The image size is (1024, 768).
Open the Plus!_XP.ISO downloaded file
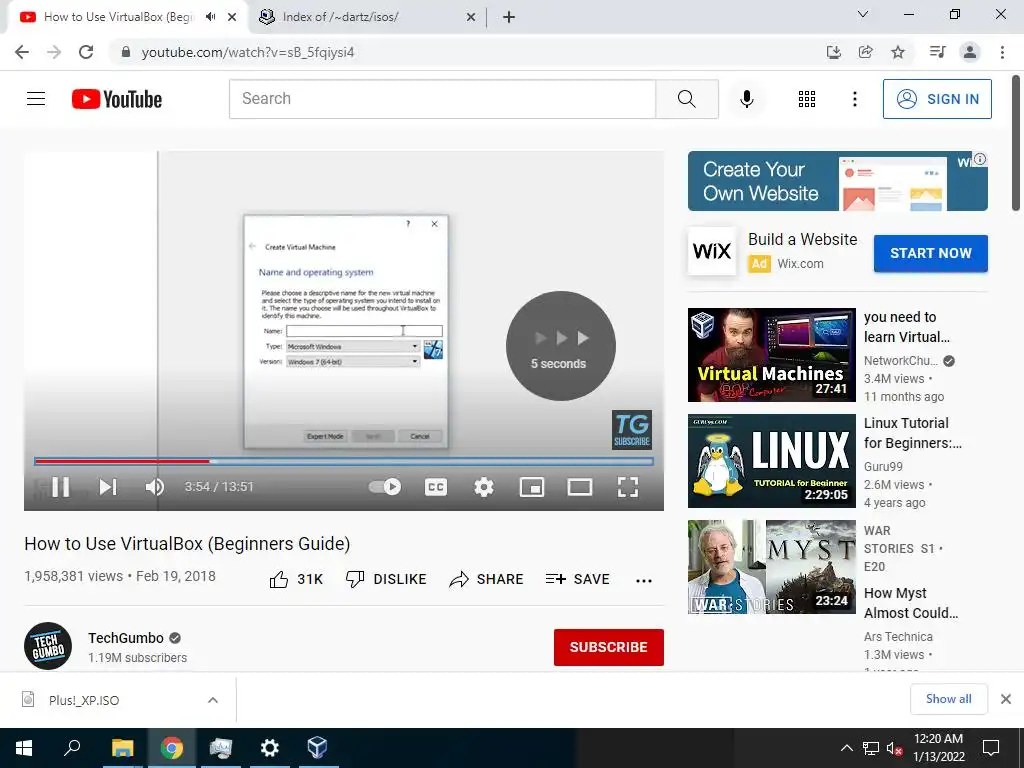pos(84,700)
